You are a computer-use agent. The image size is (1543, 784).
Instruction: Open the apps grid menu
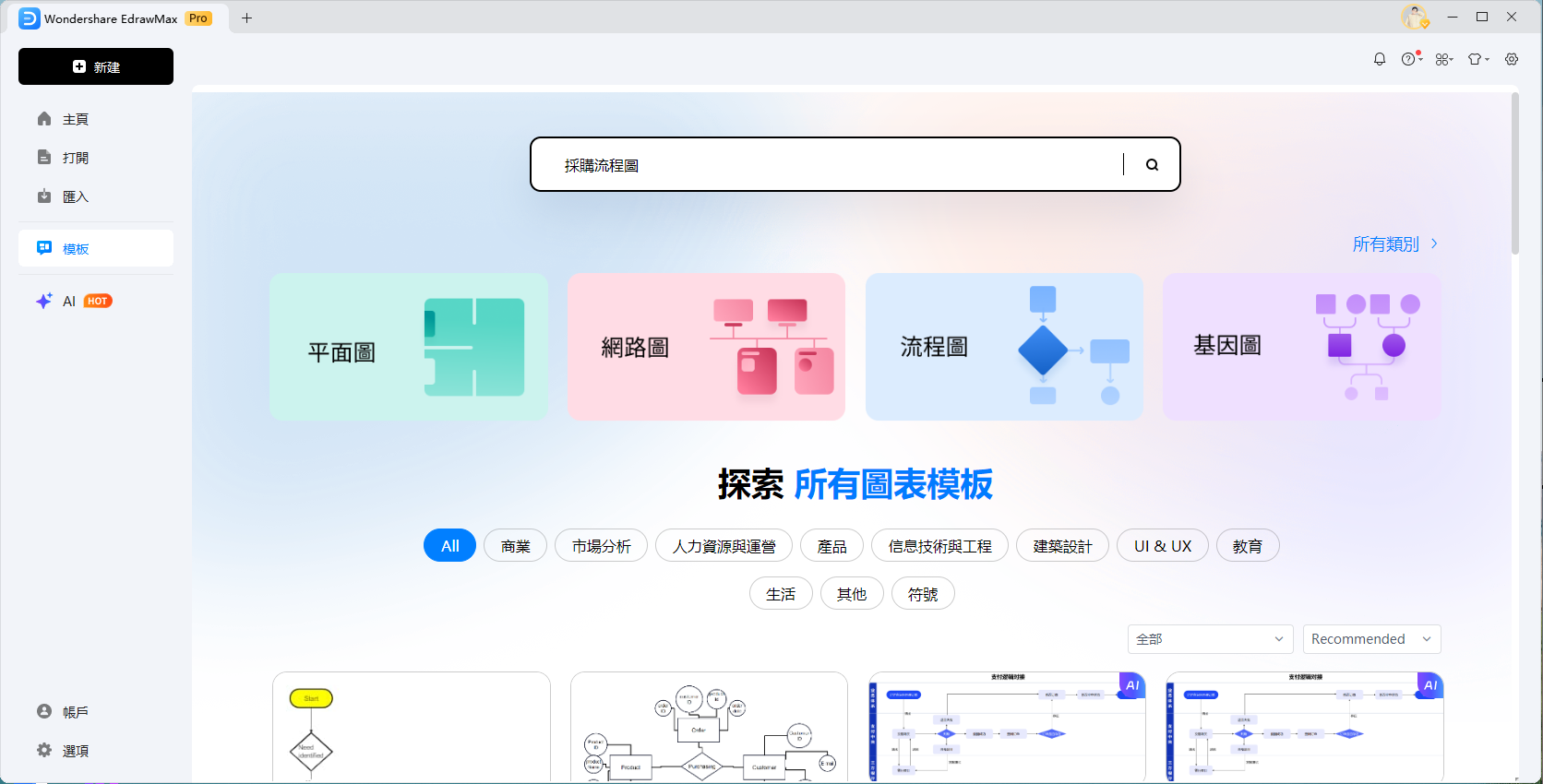coord(1444,59)
